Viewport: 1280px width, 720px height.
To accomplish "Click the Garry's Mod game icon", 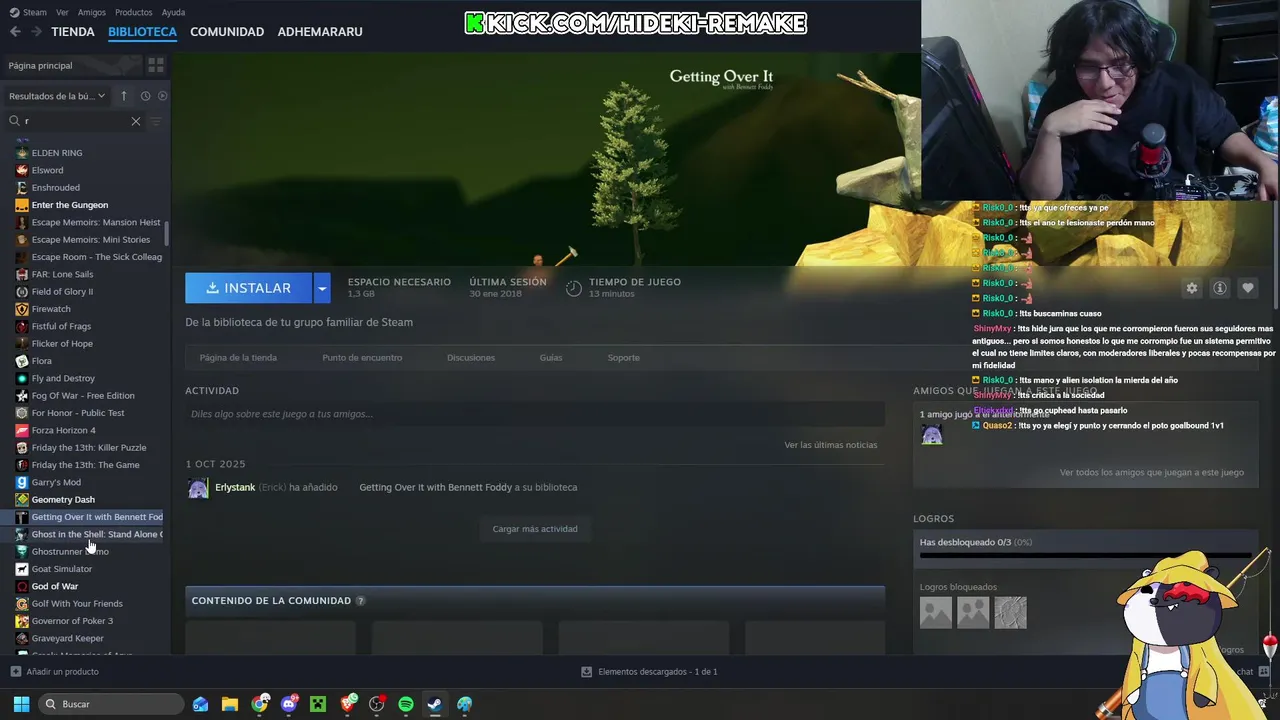I will [22, 482].
